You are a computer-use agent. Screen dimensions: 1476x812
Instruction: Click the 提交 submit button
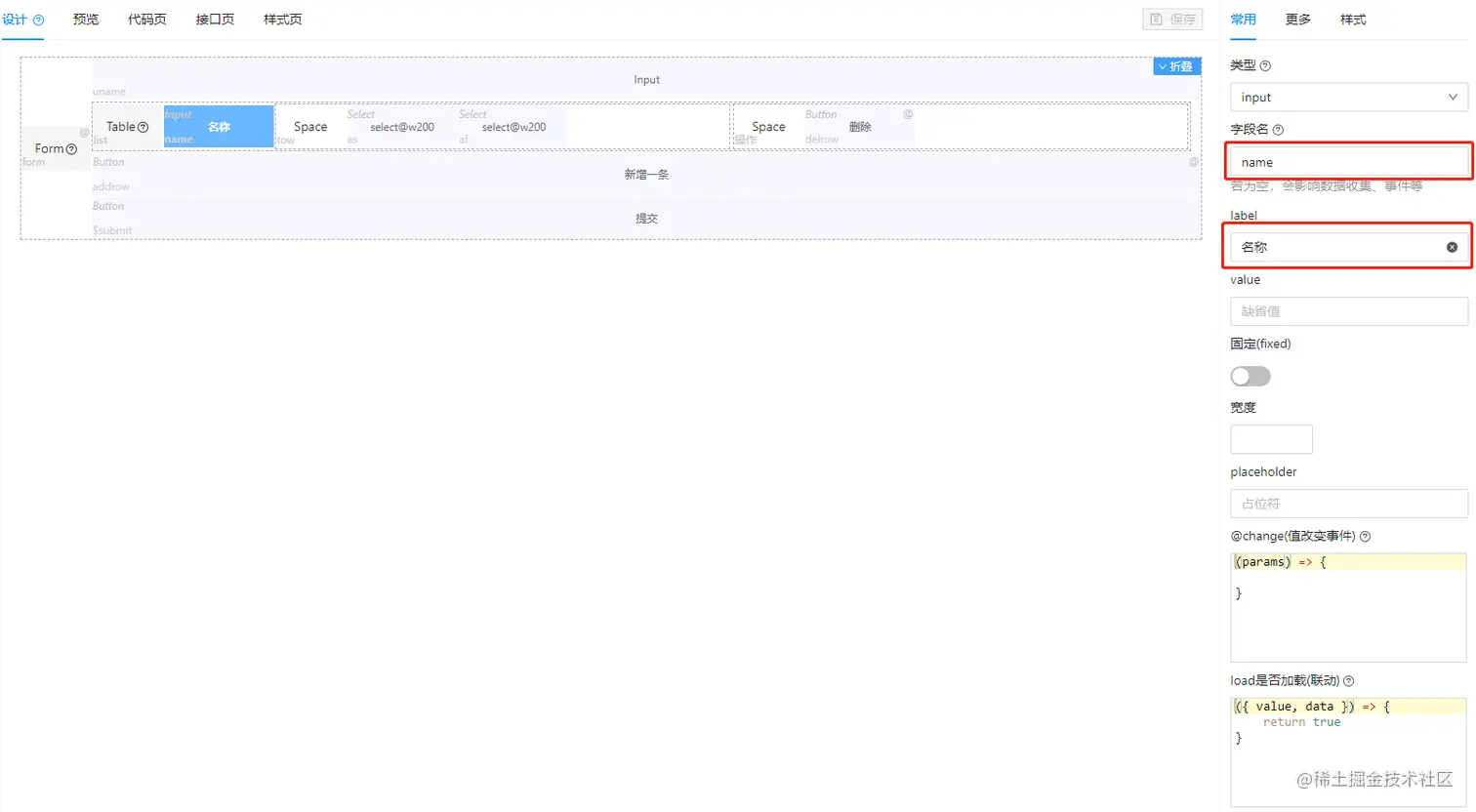(646, 218)
